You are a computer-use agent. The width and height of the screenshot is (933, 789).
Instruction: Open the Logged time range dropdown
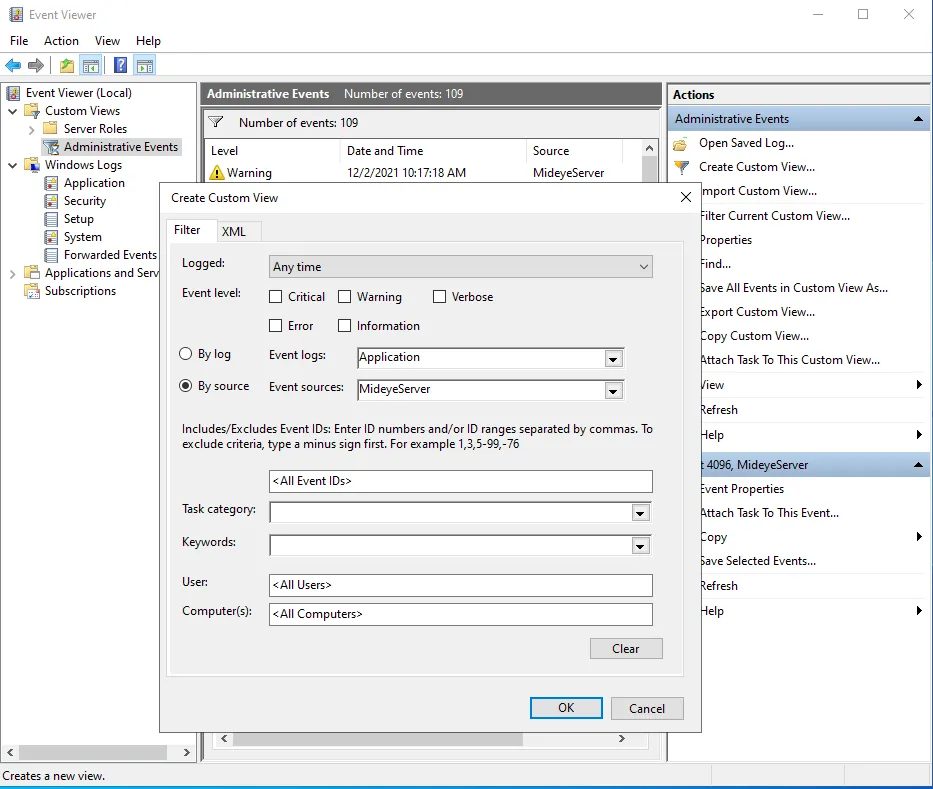[642, 266]
